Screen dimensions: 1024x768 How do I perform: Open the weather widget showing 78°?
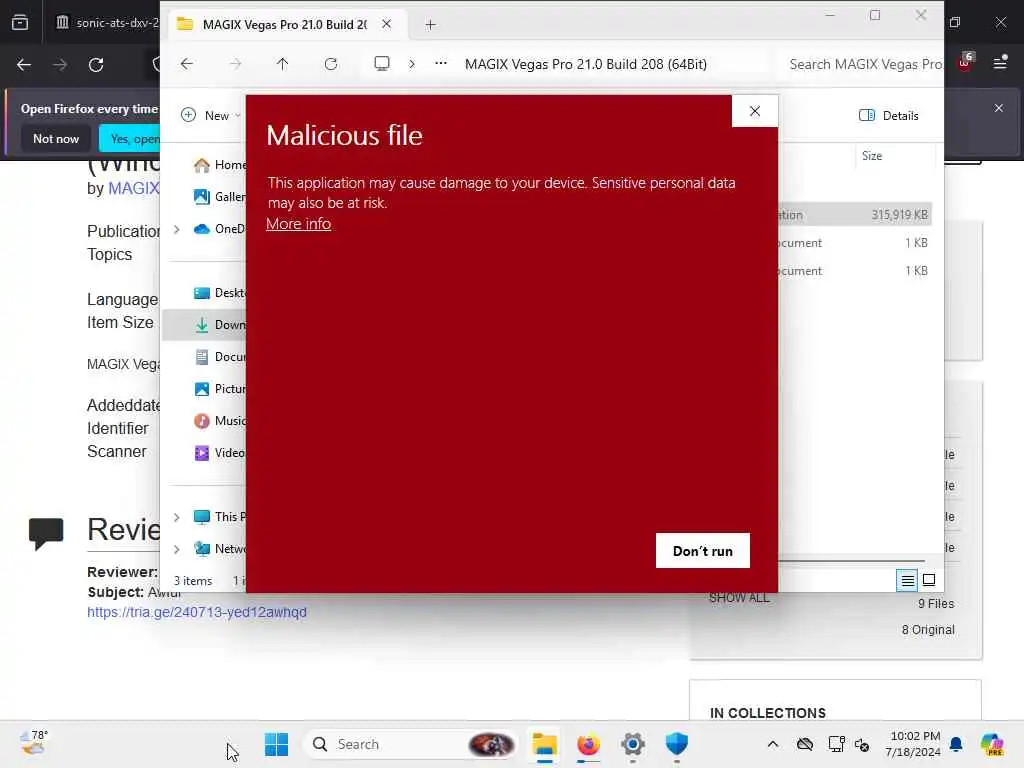coord(33,743)
